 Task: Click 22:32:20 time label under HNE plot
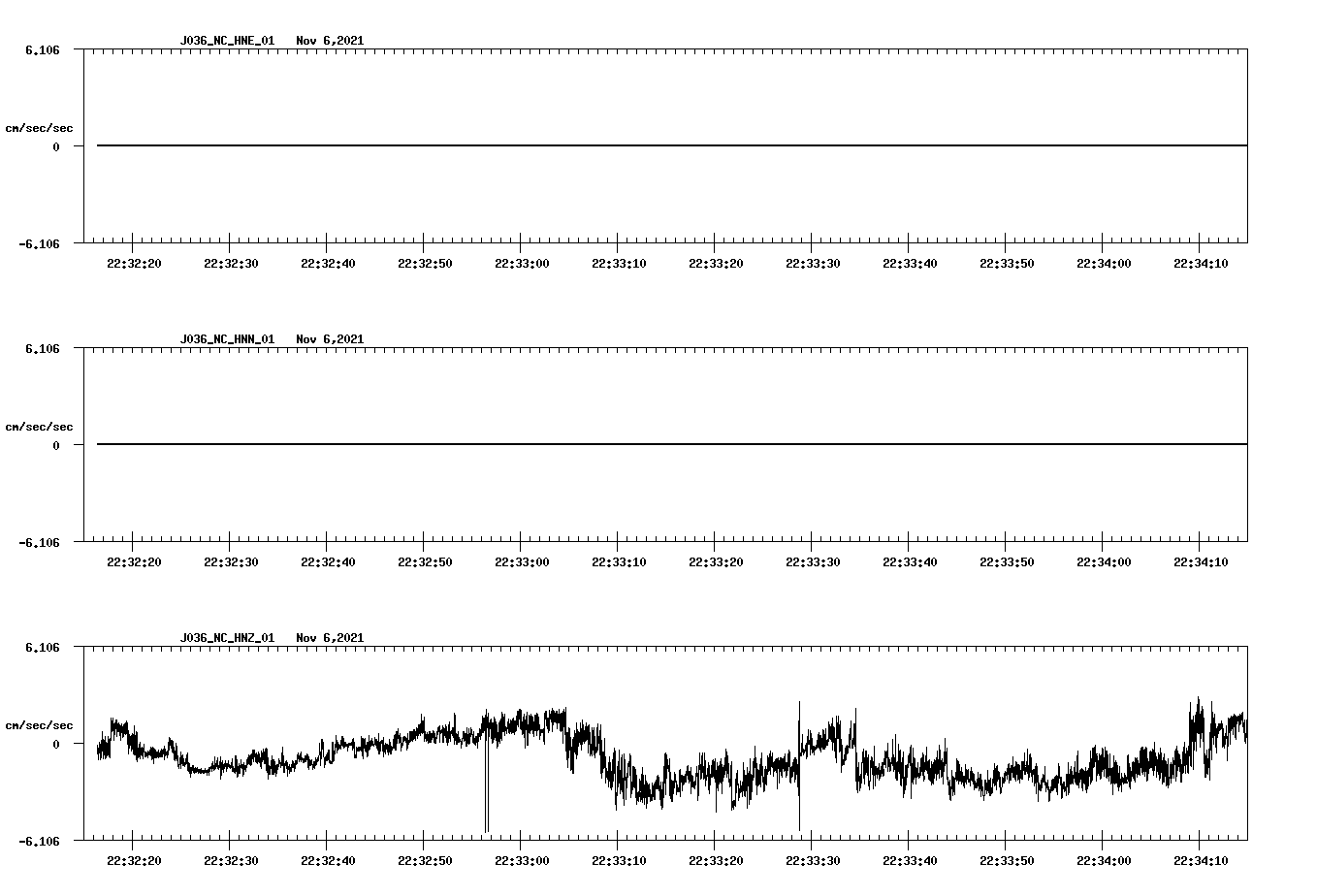pos(134,264)
